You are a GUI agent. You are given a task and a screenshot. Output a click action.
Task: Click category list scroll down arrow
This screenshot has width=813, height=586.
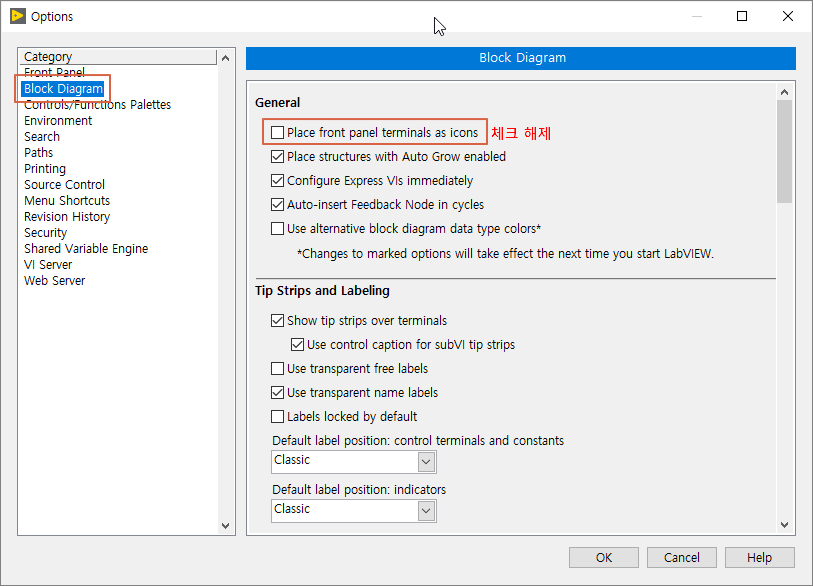click(x=226, y=525)
